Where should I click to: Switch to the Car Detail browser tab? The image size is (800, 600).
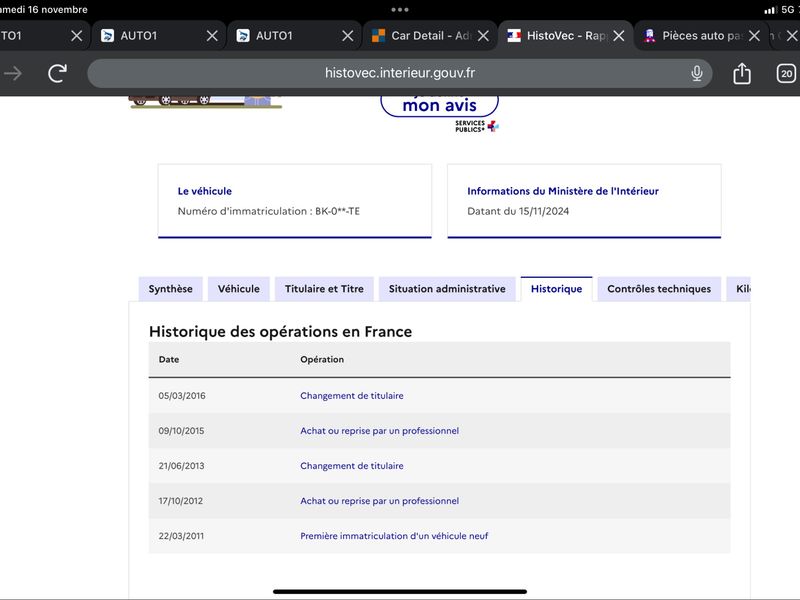click(429, 36)
